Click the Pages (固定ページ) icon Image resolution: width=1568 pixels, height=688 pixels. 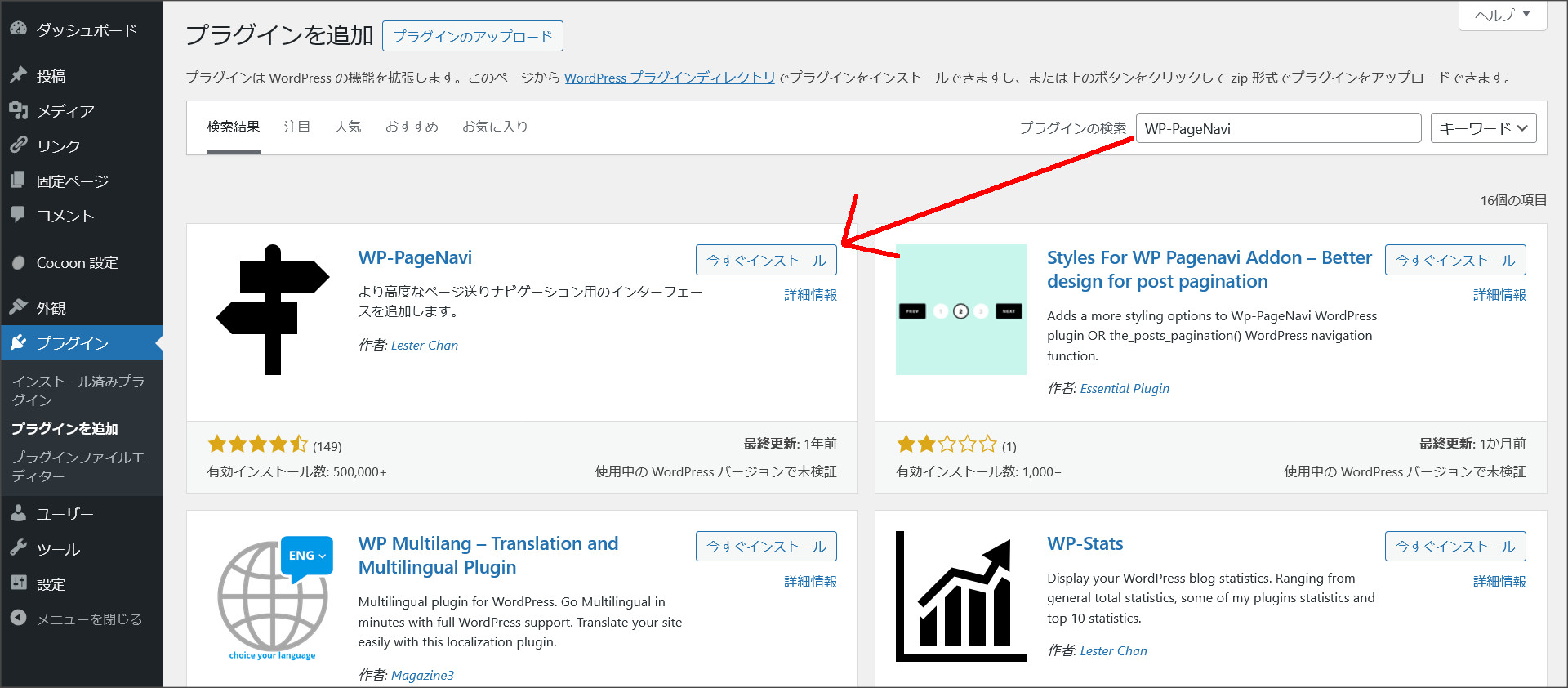pyautogui.click(x=19, y=180)
